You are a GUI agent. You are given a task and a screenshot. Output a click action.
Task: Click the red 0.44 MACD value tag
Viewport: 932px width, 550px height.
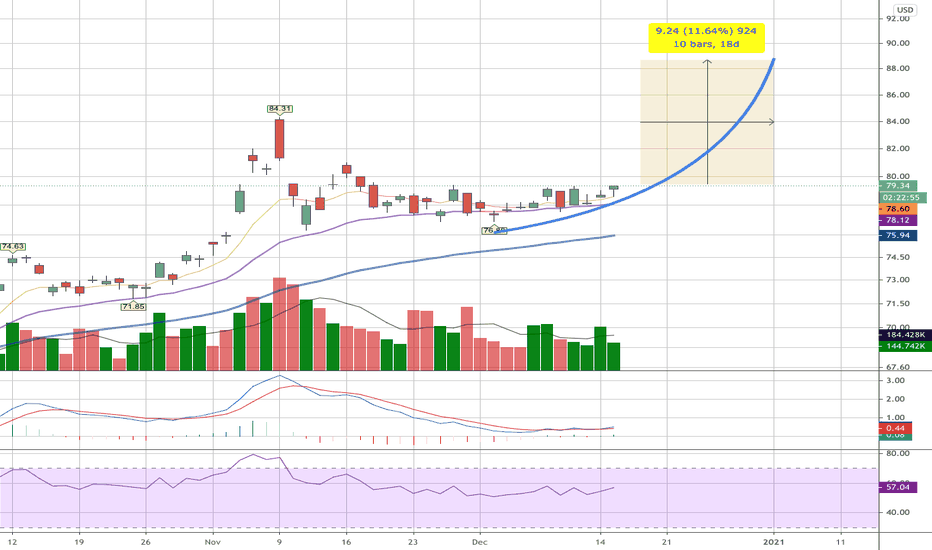click(x=895, y=428)
